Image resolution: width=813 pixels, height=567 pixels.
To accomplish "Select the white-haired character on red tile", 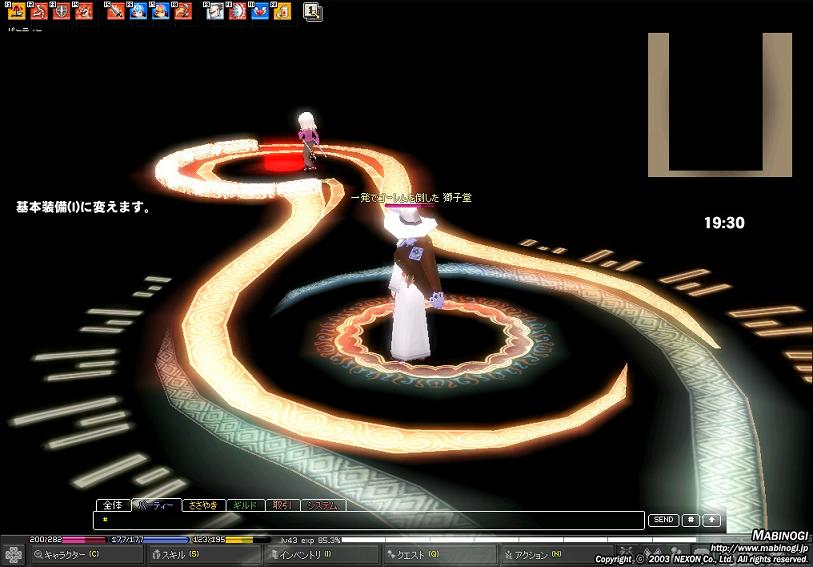I will (x=310, y=140).
